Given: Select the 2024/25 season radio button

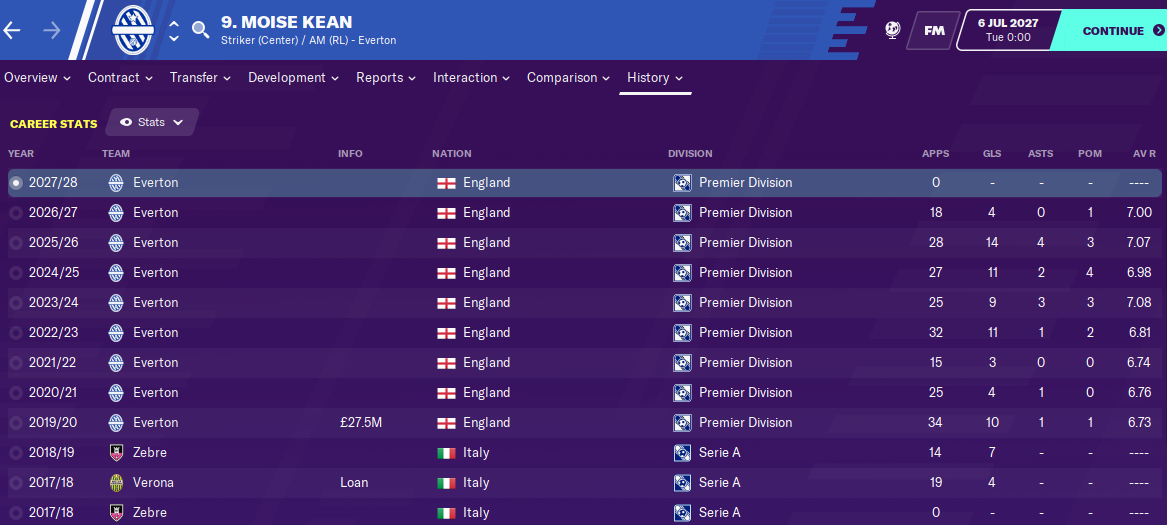Looking at the screenshot, I should coord(15,272).
